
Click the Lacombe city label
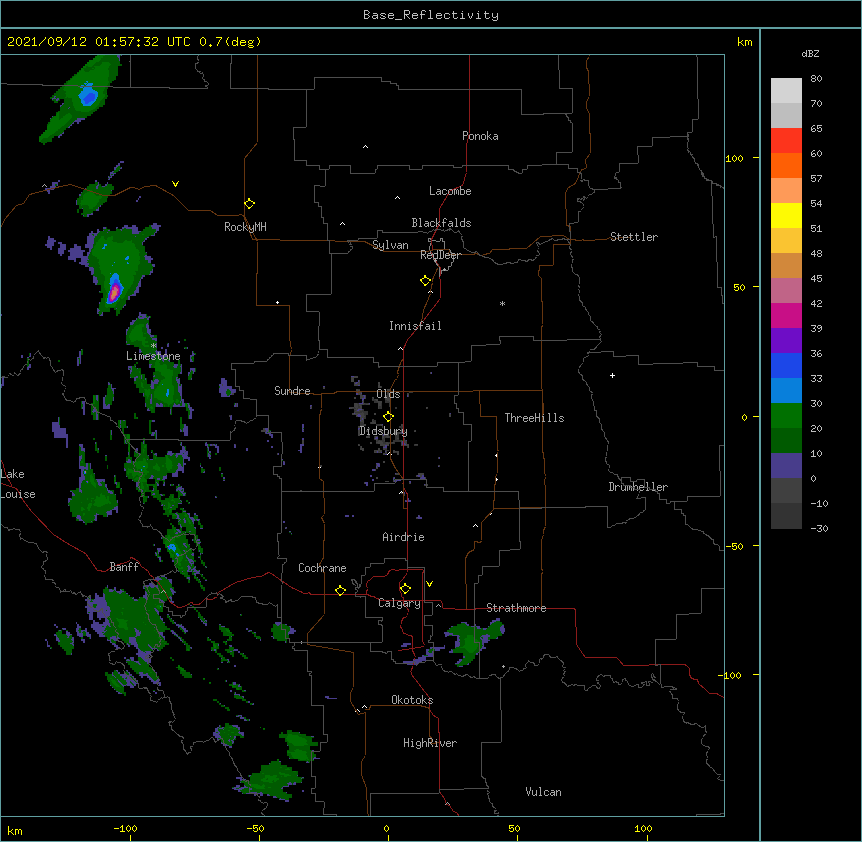point(450,191)
